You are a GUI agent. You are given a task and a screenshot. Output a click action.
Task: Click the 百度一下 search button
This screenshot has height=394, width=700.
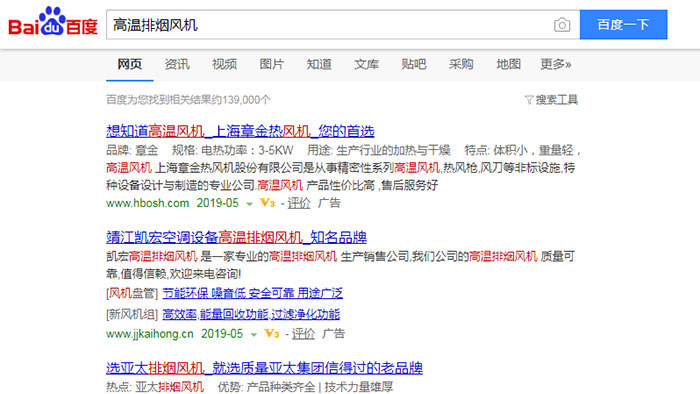[x=623, y=25]
